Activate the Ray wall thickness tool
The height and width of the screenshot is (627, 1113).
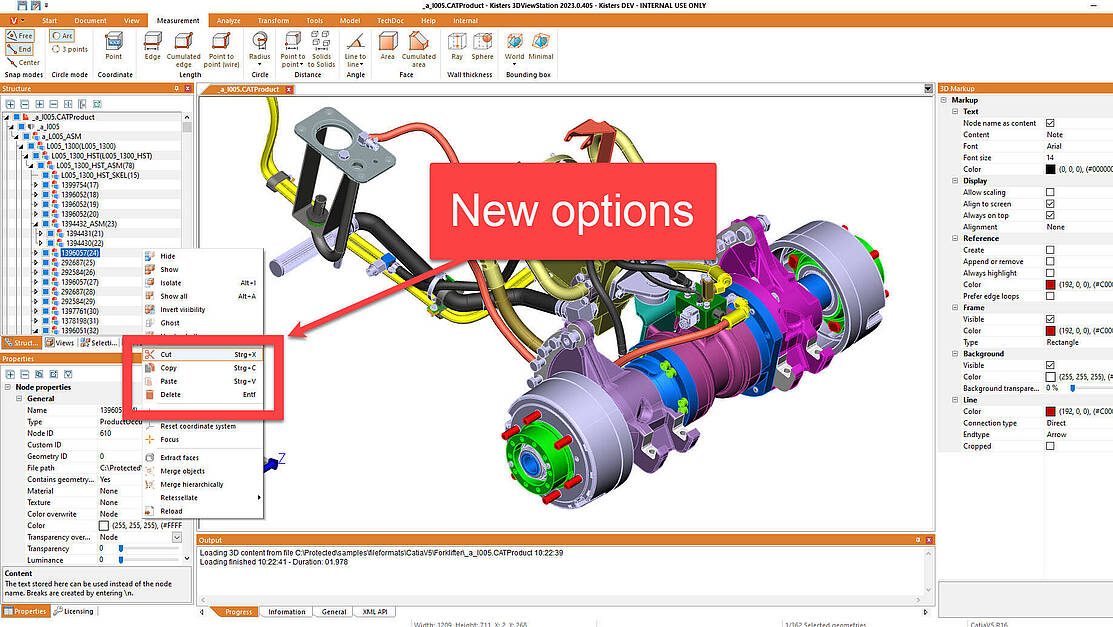(x=457, y=45)
